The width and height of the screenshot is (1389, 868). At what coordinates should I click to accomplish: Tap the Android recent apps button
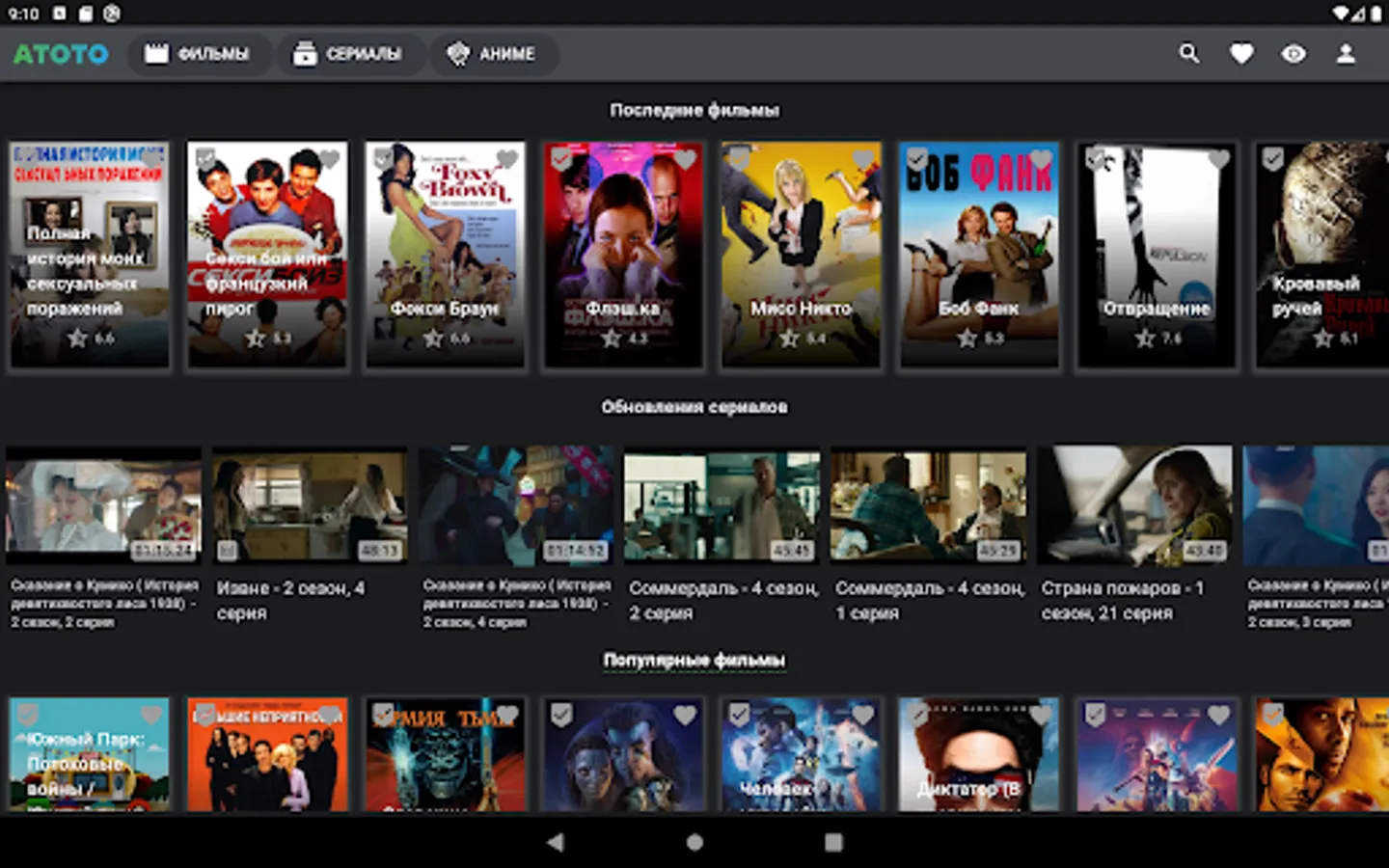click(833, 842)
